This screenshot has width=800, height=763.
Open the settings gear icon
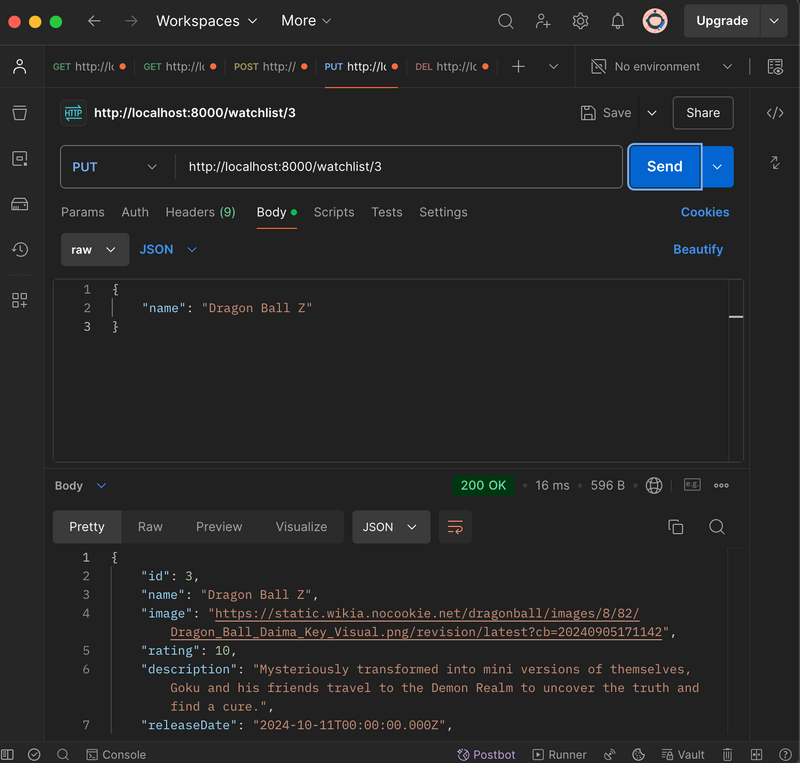pos(580,21)
